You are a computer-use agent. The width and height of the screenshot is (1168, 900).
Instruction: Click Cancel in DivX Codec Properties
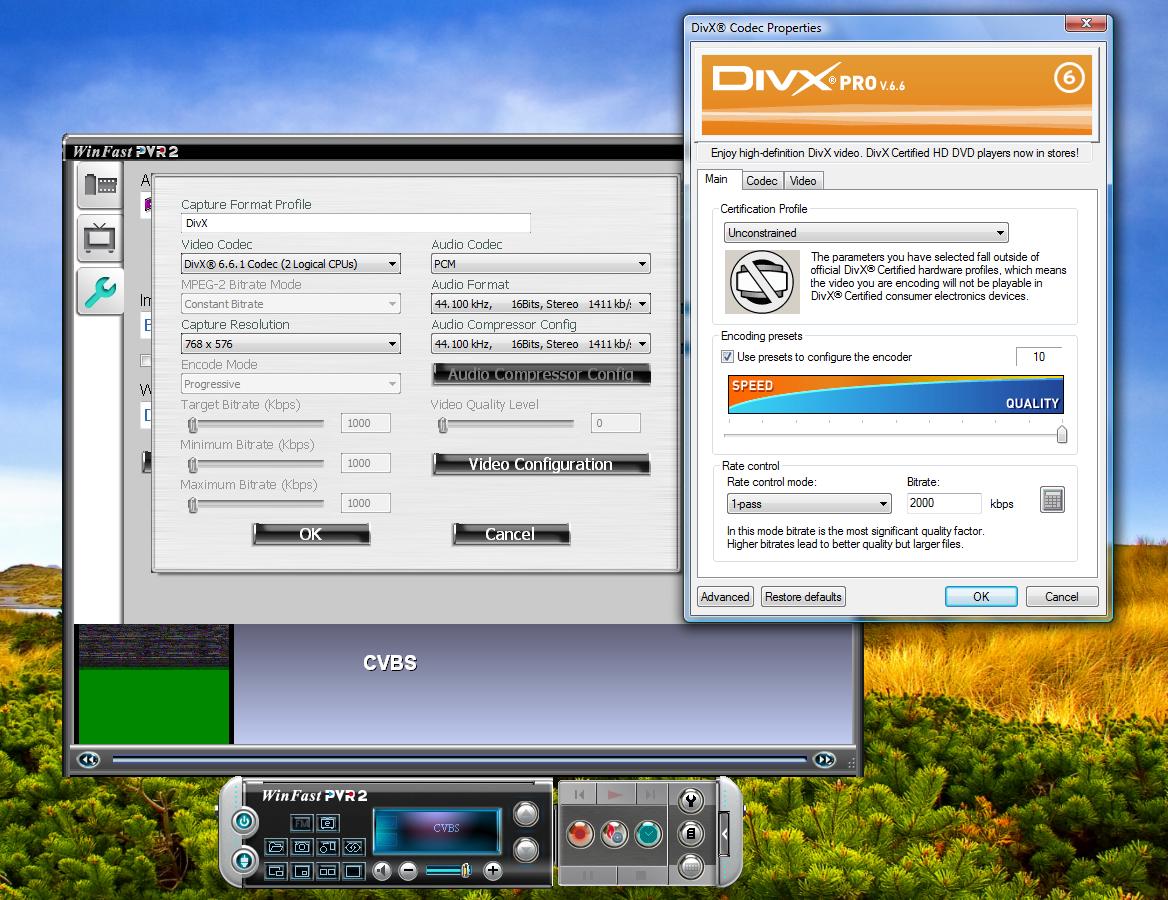[1061, 597]
